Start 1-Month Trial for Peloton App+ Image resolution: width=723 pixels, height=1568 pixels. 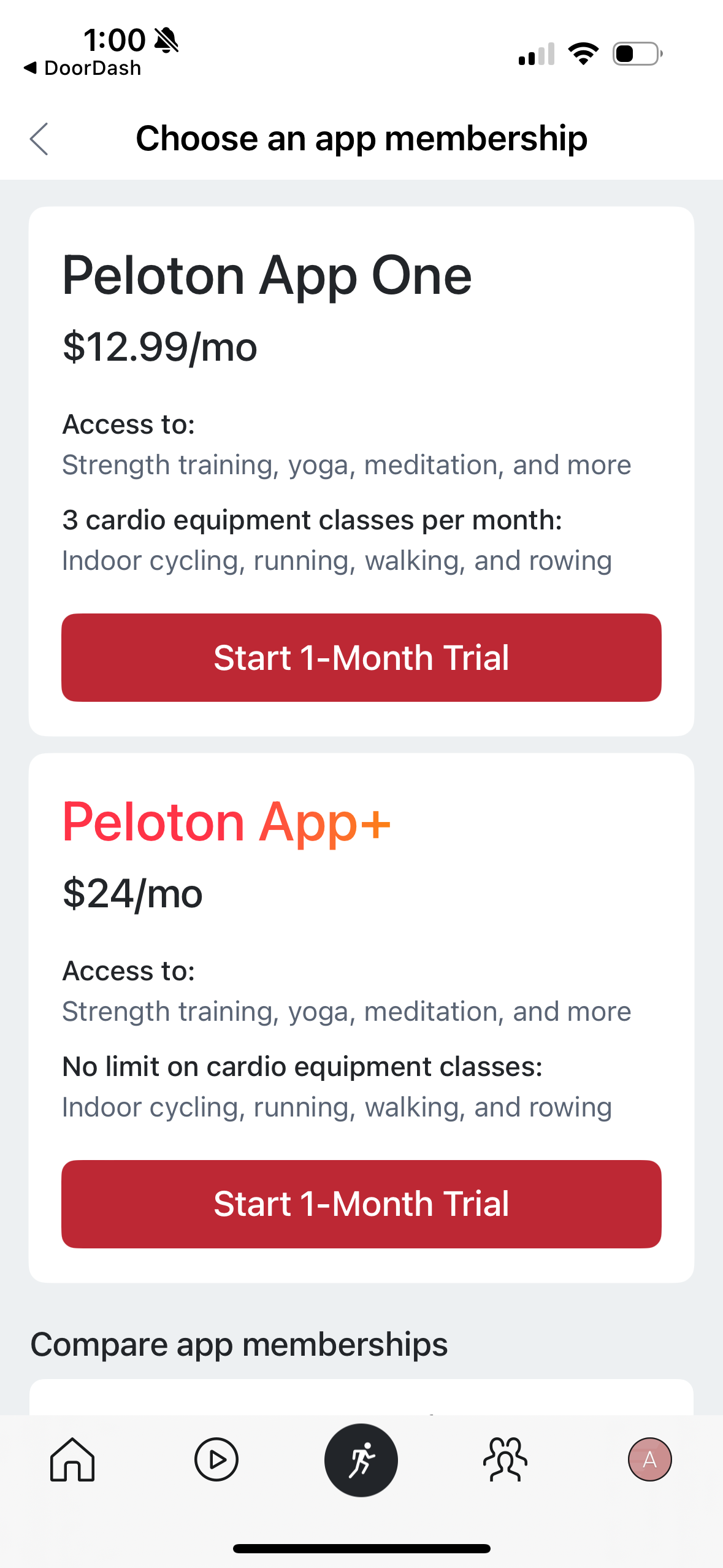[x=361, y=1203]
